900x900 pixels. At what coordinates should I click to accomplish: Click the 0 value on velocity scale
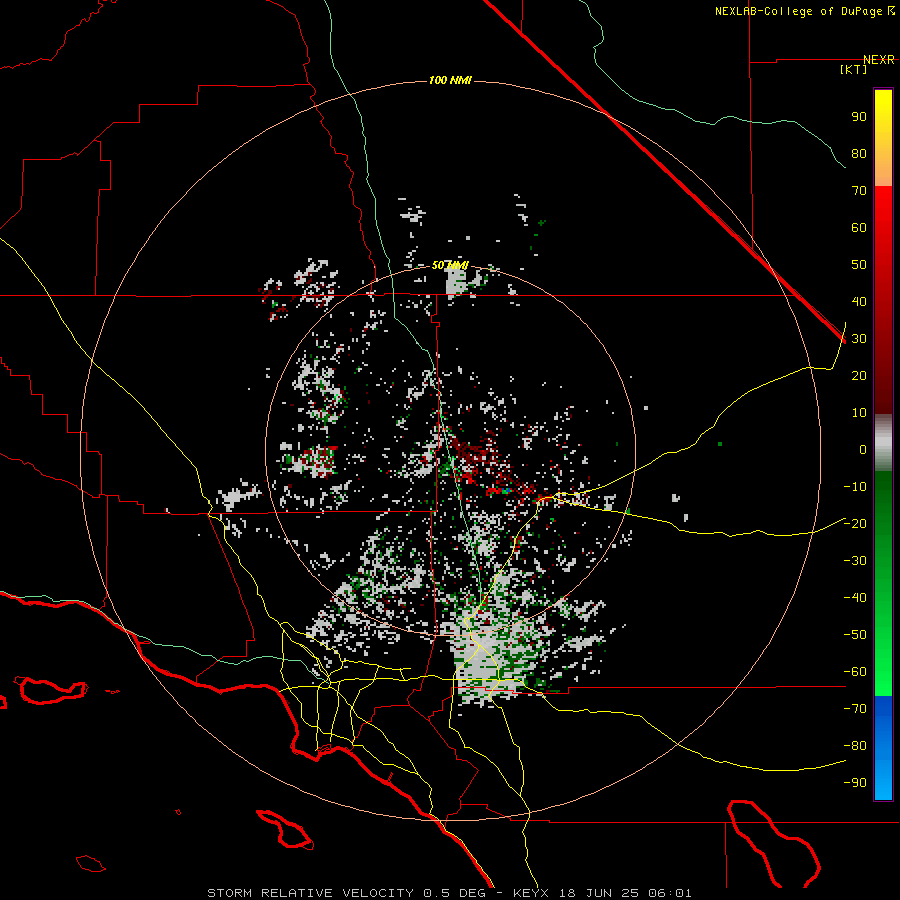tap(863, 449)
